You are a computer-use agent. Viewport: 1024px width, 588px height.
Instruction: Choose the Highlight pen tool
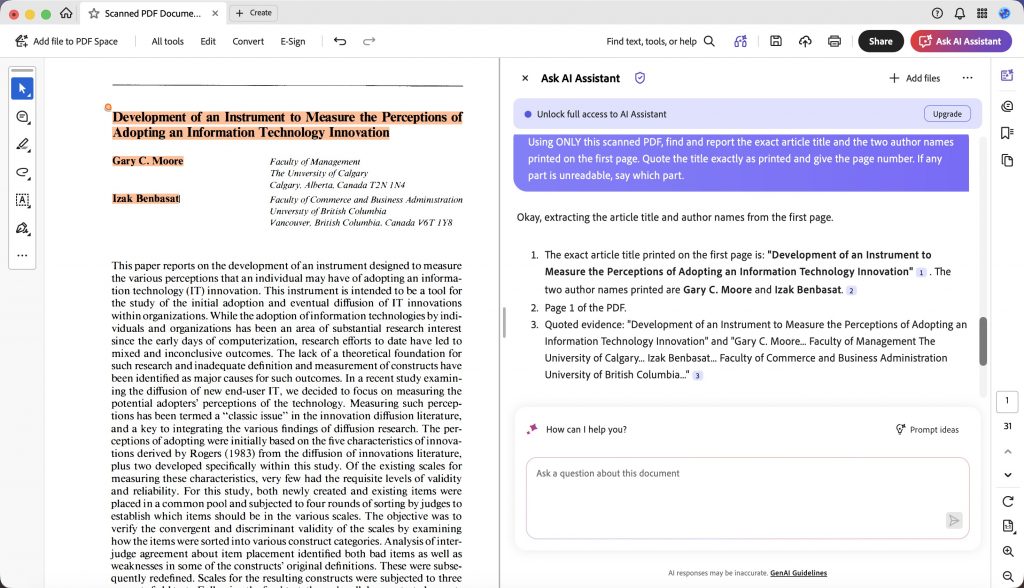(x=22, y=144)
